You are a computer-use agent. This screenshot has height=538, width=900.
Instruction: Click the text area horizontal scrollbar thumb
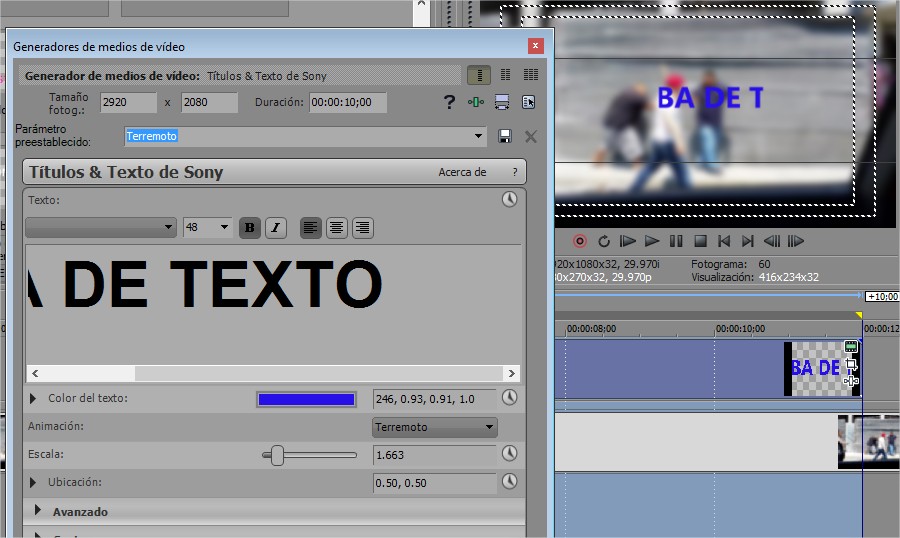click(319, 373)
